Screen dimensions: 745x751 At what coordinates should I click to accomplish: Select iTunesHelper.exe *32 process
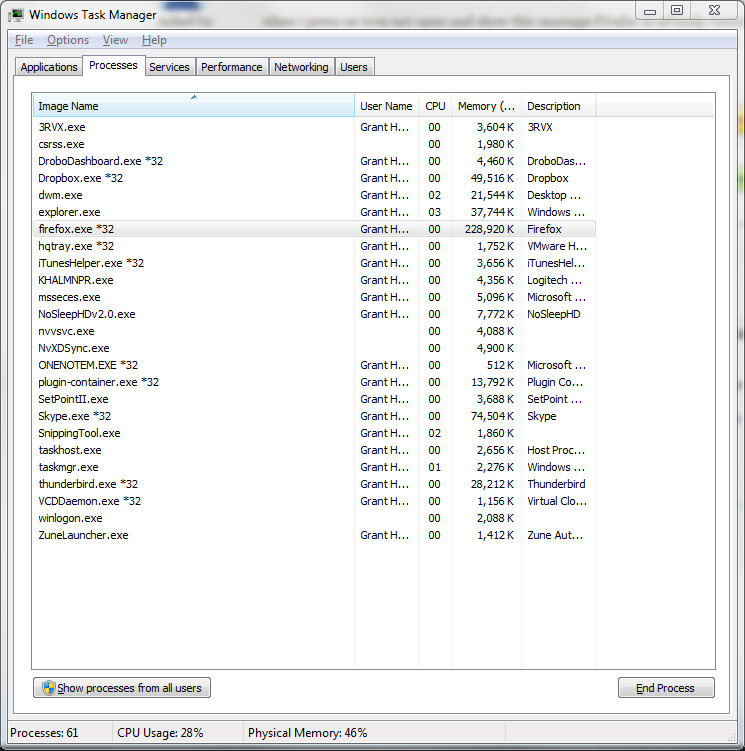click(314, 263)
